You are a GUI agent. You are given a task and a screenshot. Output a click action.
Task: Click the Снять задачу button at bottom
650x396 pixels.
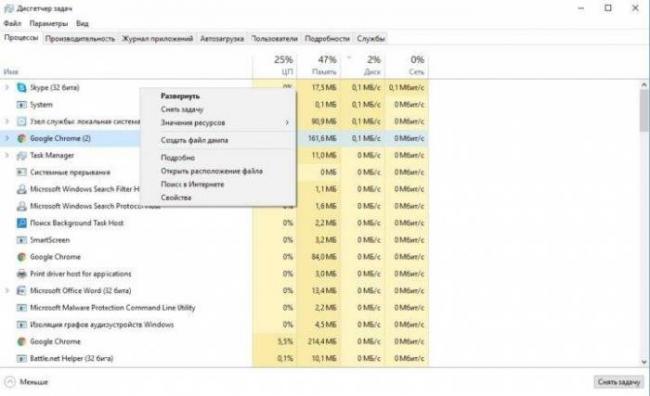pos(619,382)
